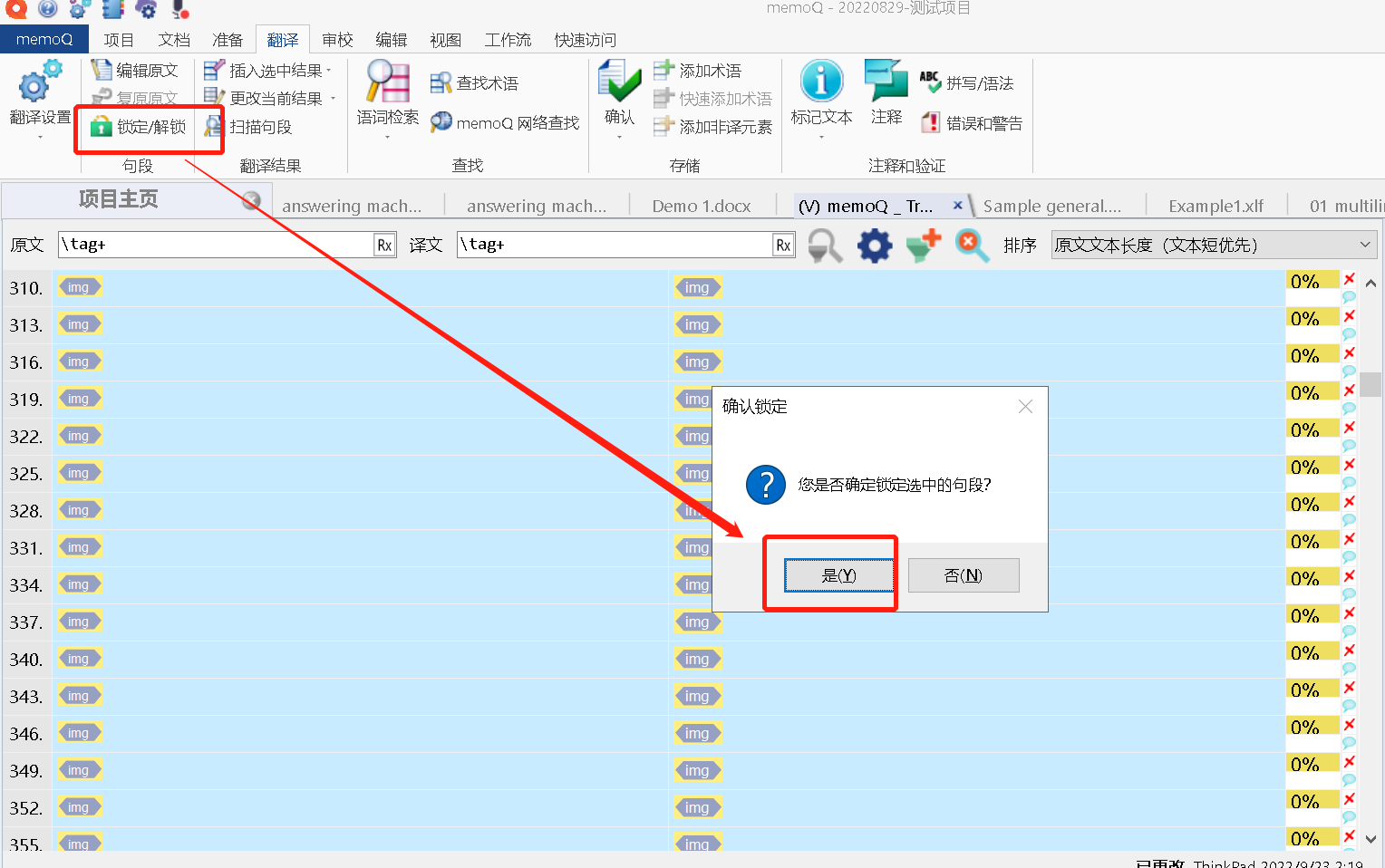Toggle the Rx regex button for 译文
This screenshot has height=868, width=1385.
point(783,245)
